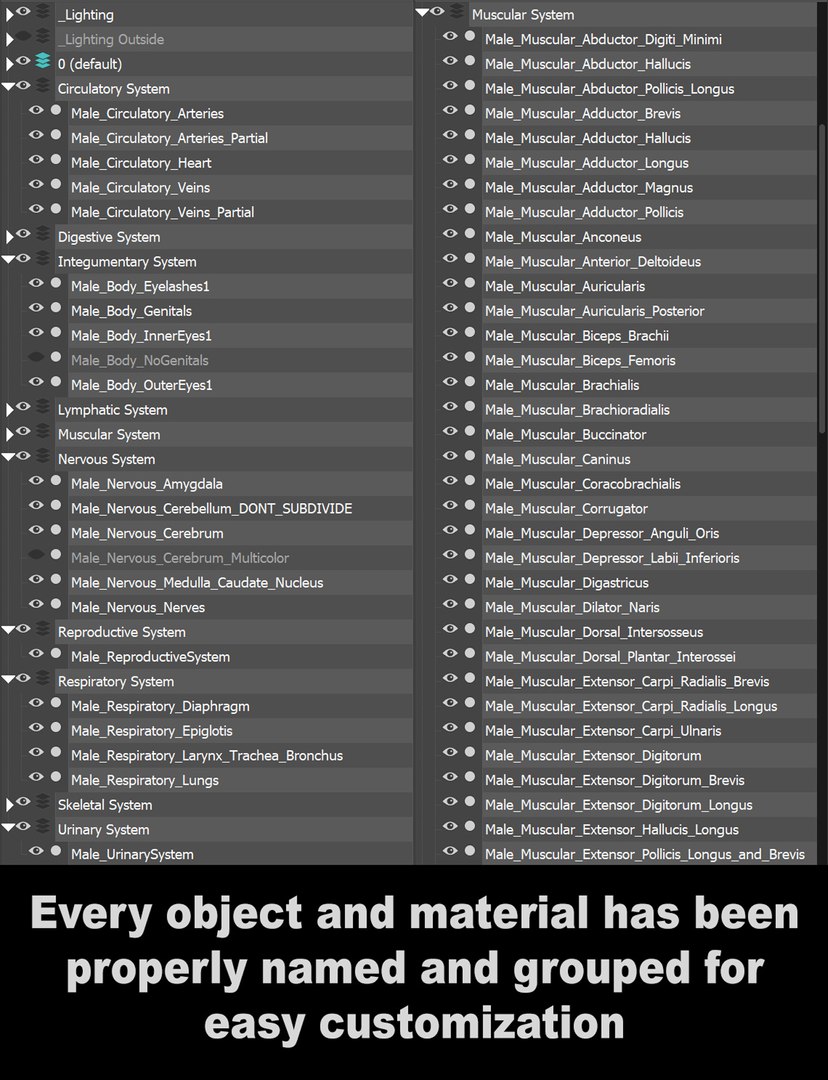Viewport: 828px width, 1080px height.
Task: Toggle visibility of Male_Muscular_Buccinator
Action: [450, 431]
